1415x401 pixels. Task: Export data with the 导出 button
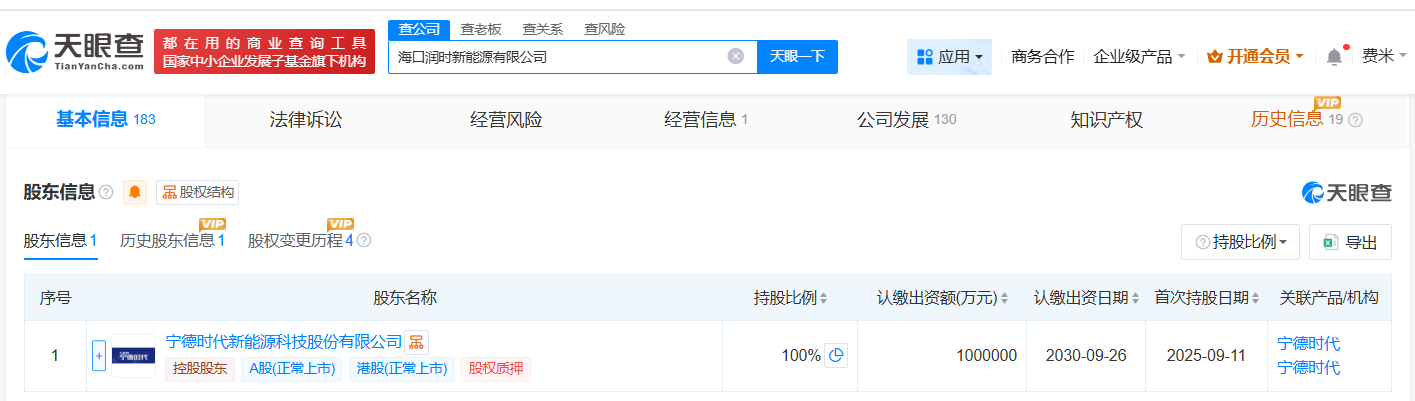click(1350, 242)
